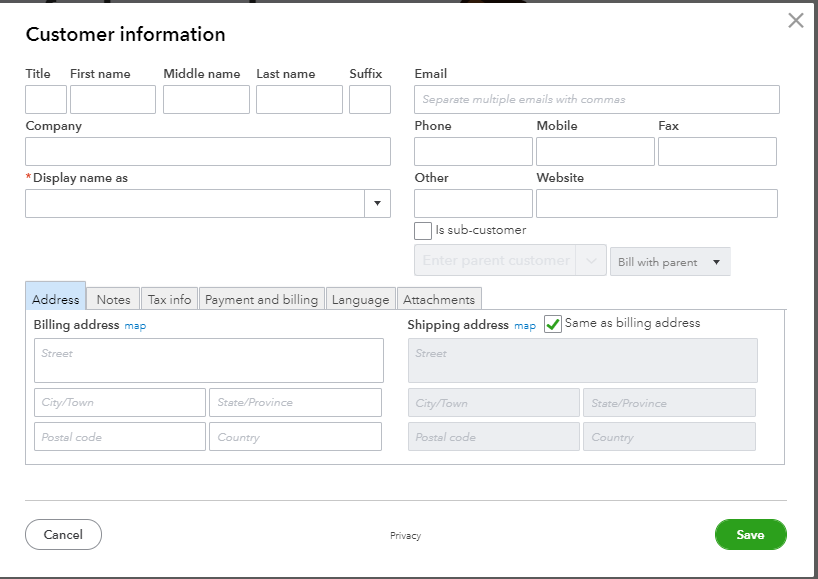Viewport: 818px width, 579px height.
Task: Click the Save button
Action: [750, 535]
